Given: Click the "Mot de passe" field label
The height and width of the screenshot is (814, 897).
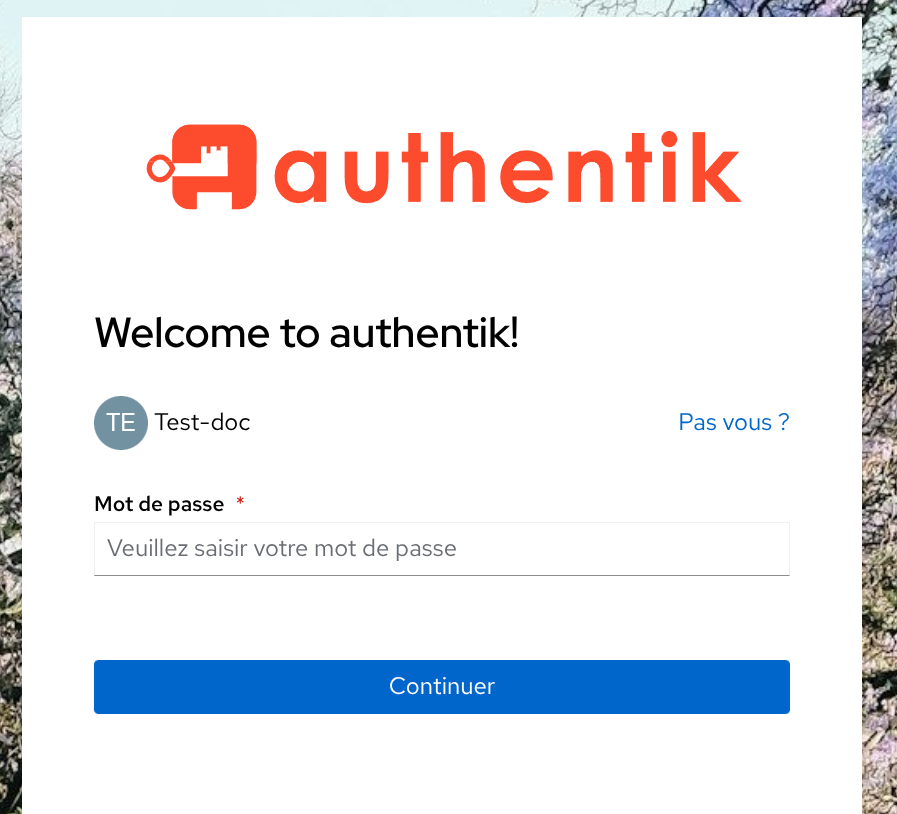Looking at the screenshot, I should point(159,504).
